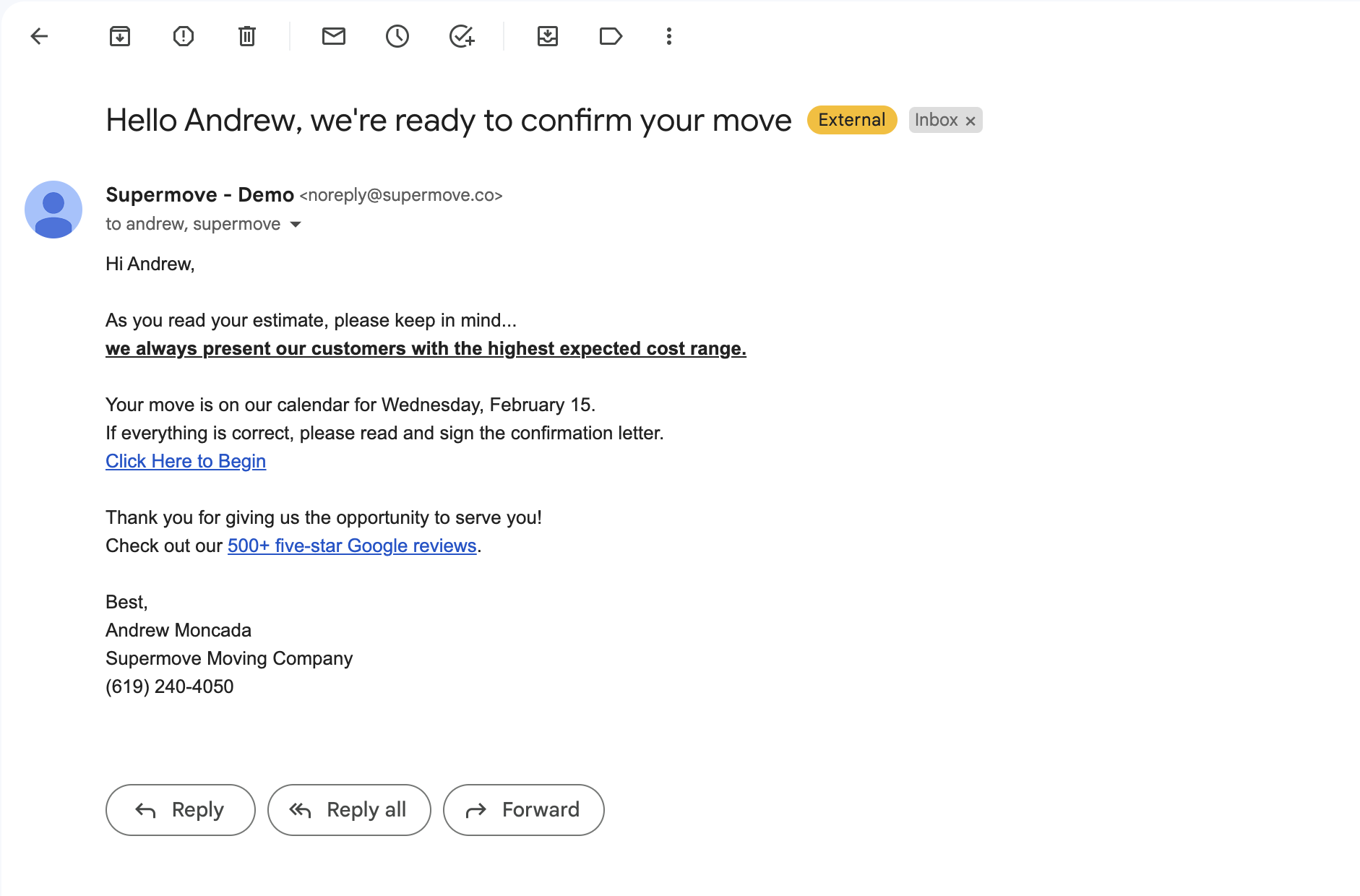
Task: Click the Andrew Moncada signature name
Action: click(178, 630)
